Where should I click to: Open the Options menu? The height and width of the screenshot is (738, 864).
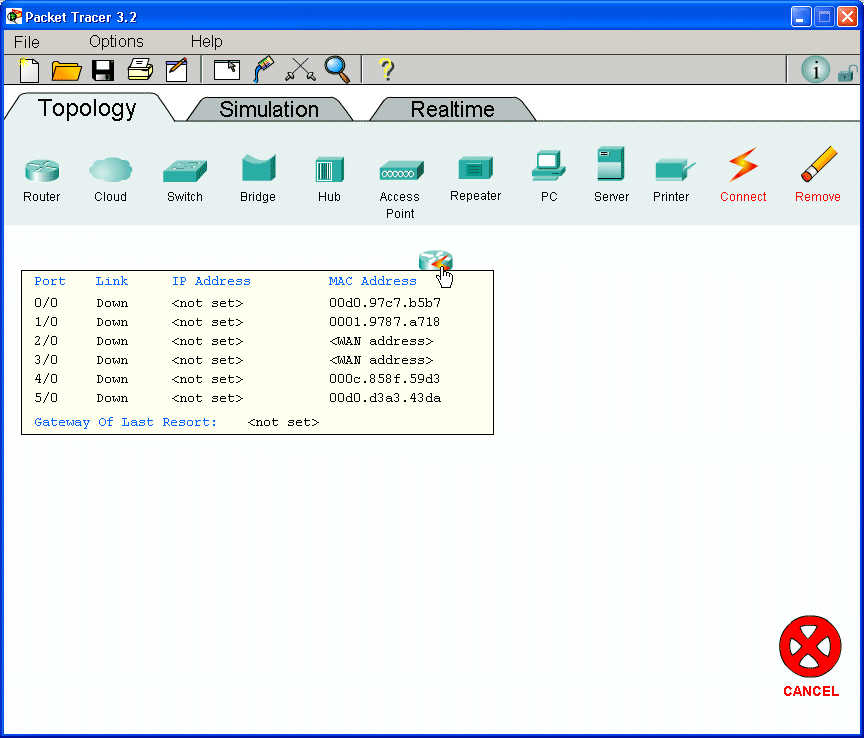coord(116,41)
